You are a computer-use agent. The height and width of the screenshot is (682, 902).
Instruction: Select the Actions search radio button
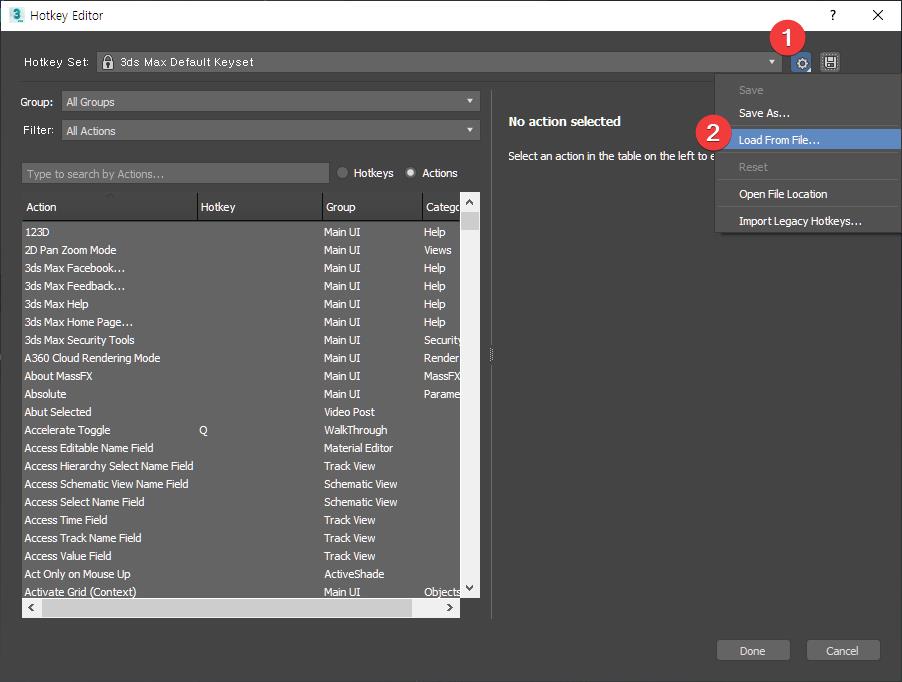click(x=410, y=173)
